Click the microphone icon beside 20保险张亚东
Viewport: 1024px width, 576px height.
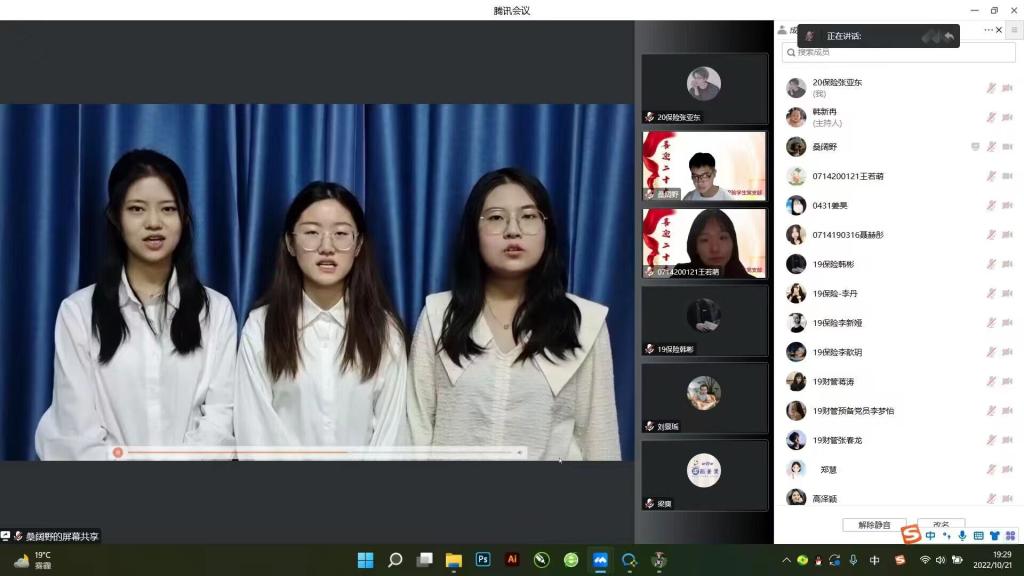(x=991, y=88)
